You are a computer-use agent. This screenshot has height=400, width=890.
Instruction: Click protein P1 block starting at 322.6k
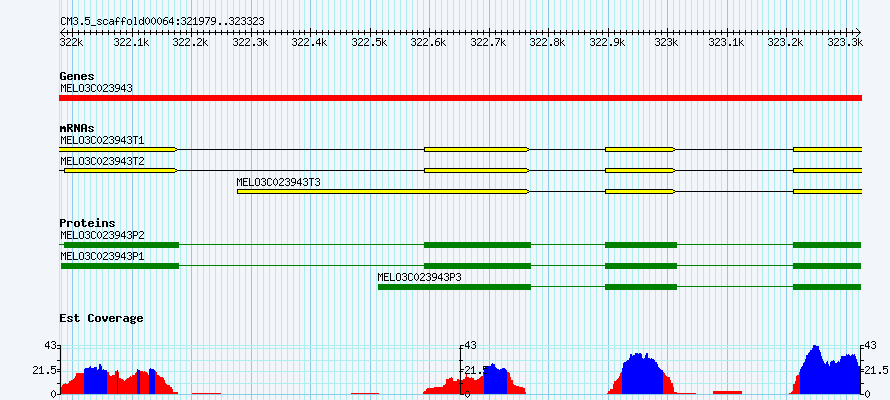[x=477, y=266]
